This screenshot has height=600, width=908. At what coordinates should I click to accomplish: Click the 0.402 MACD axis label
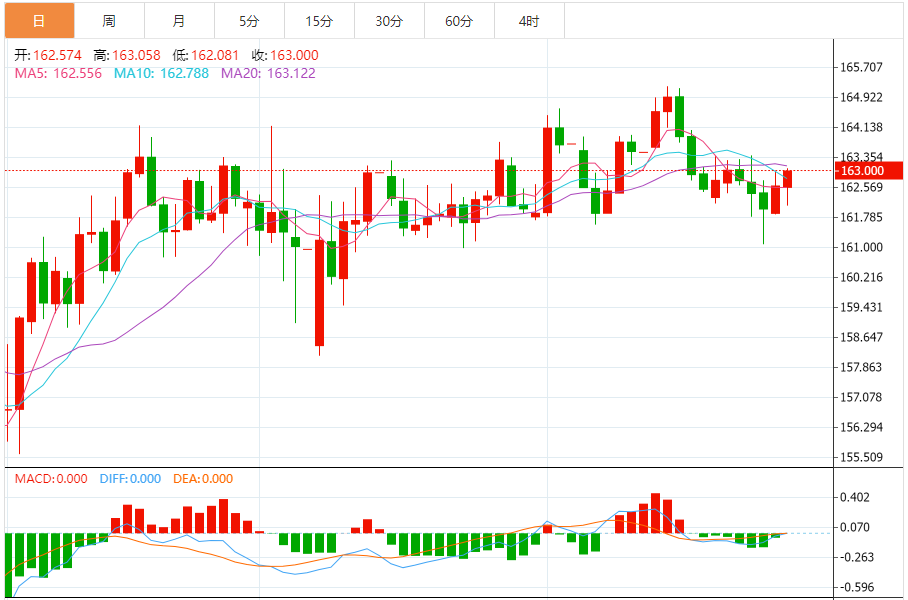(854, 497)
